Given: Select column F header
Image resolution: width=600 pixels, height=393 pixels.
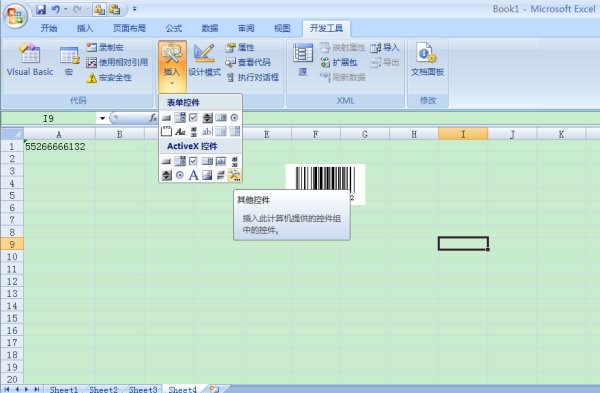Looking at the screenshot, I should (x=316, y=134).
